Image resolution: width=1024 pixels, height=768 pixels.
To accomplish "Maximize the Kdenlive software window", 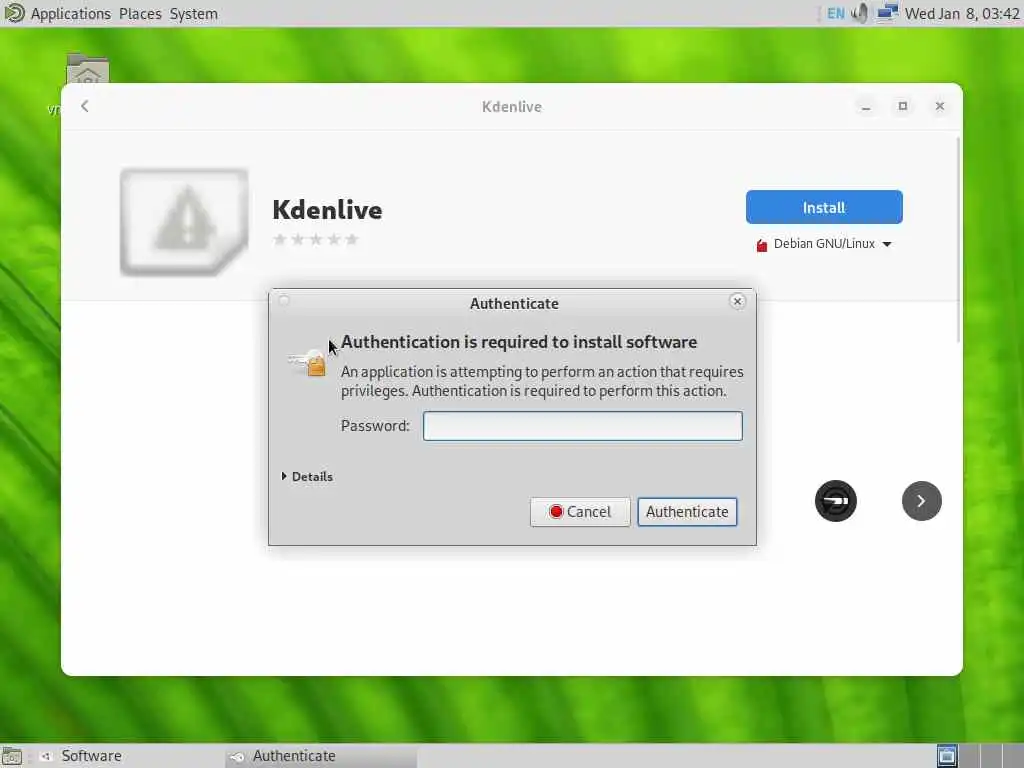I will 903,106.
